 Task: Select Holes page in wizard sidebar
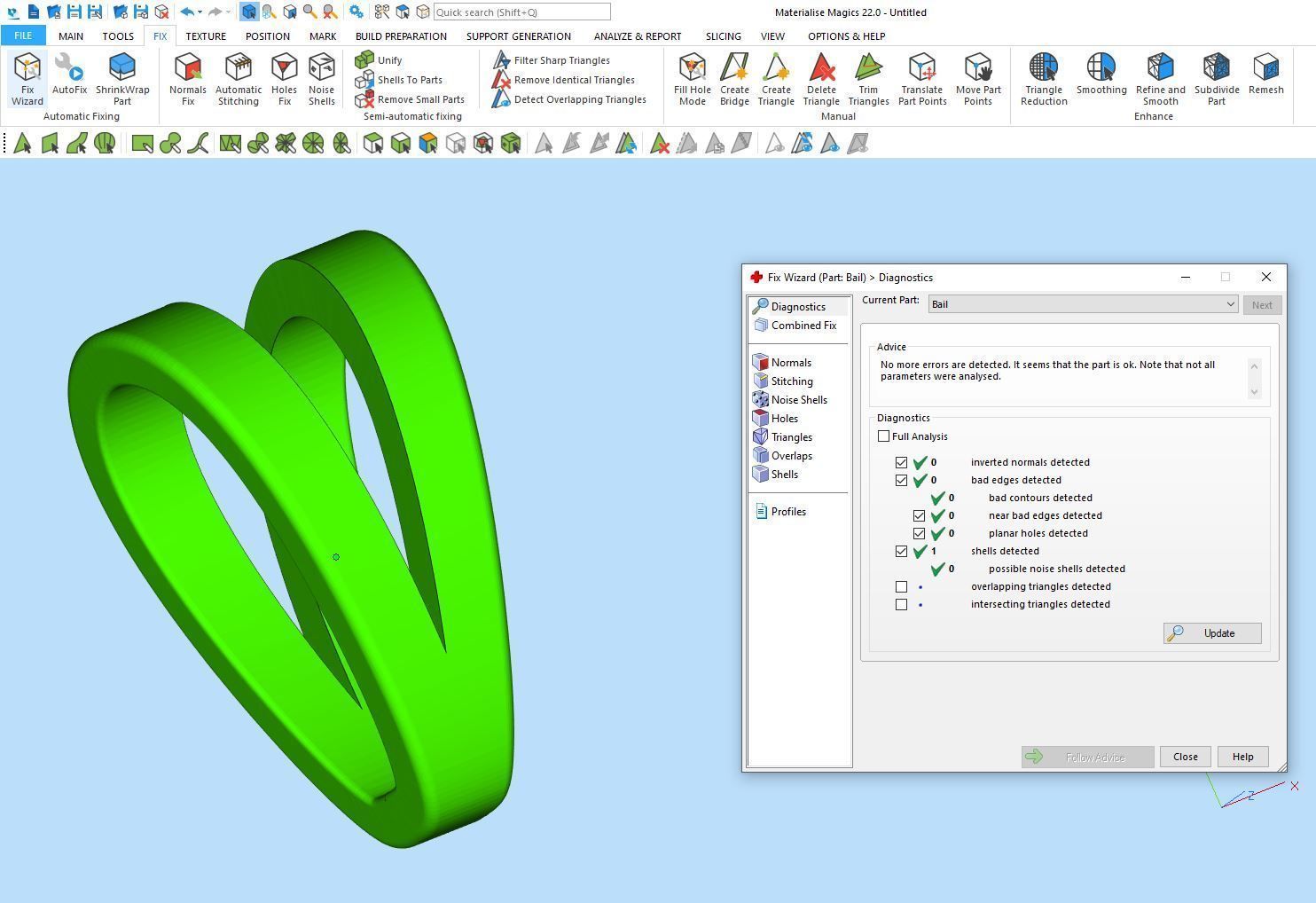click(x=777, y=419)
